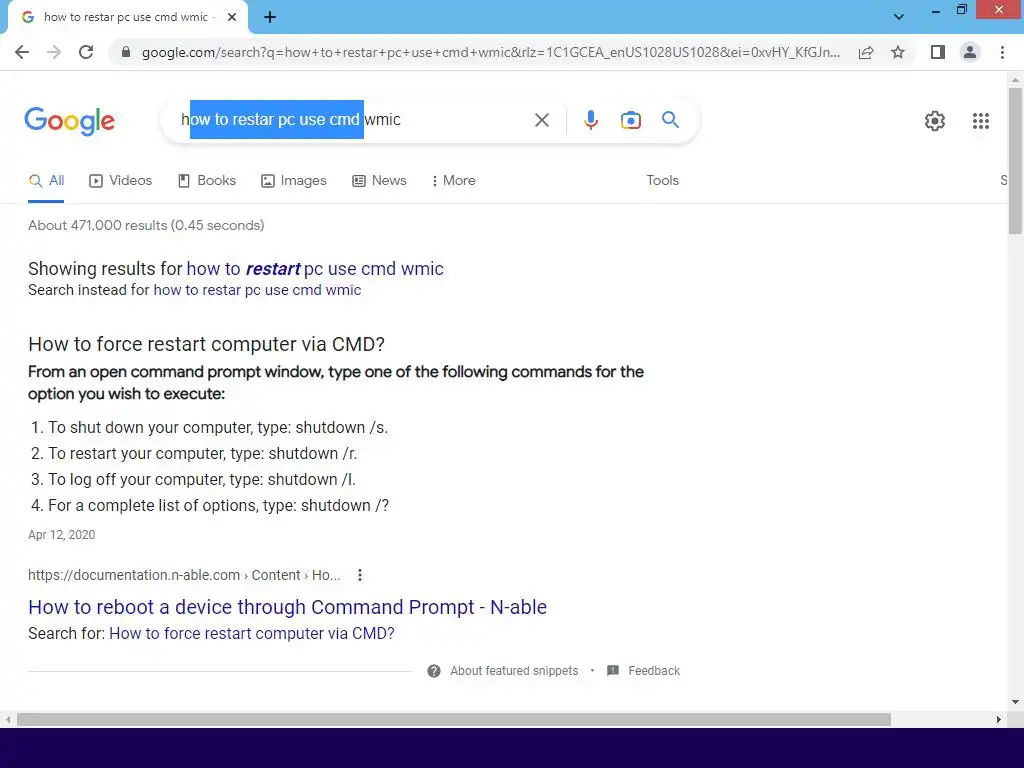Open the search Tools options
This screenshot has width=1024, height=768.
coord(662,181)
